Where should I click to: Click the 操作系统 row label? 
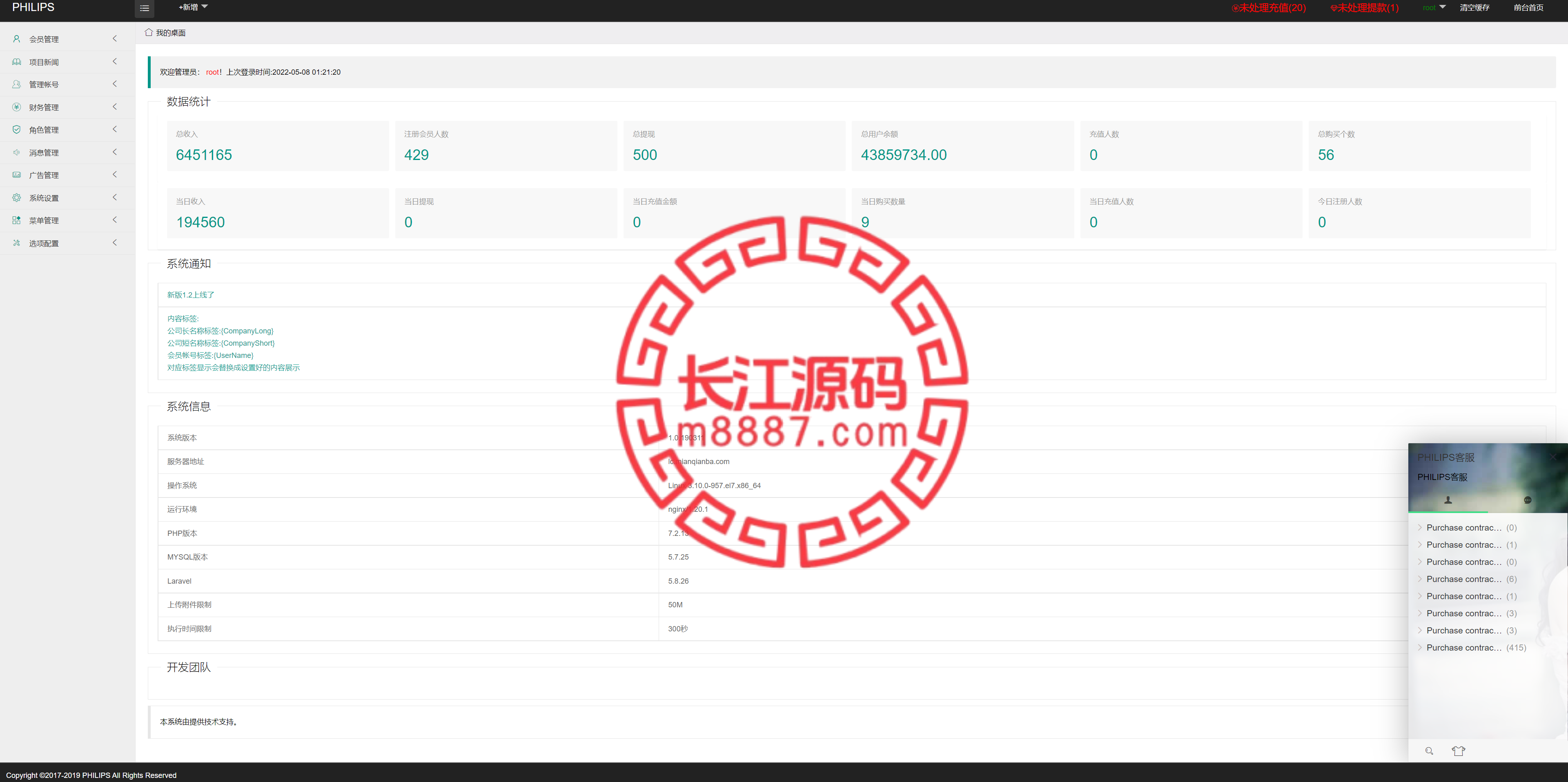(x=182, y=485)
